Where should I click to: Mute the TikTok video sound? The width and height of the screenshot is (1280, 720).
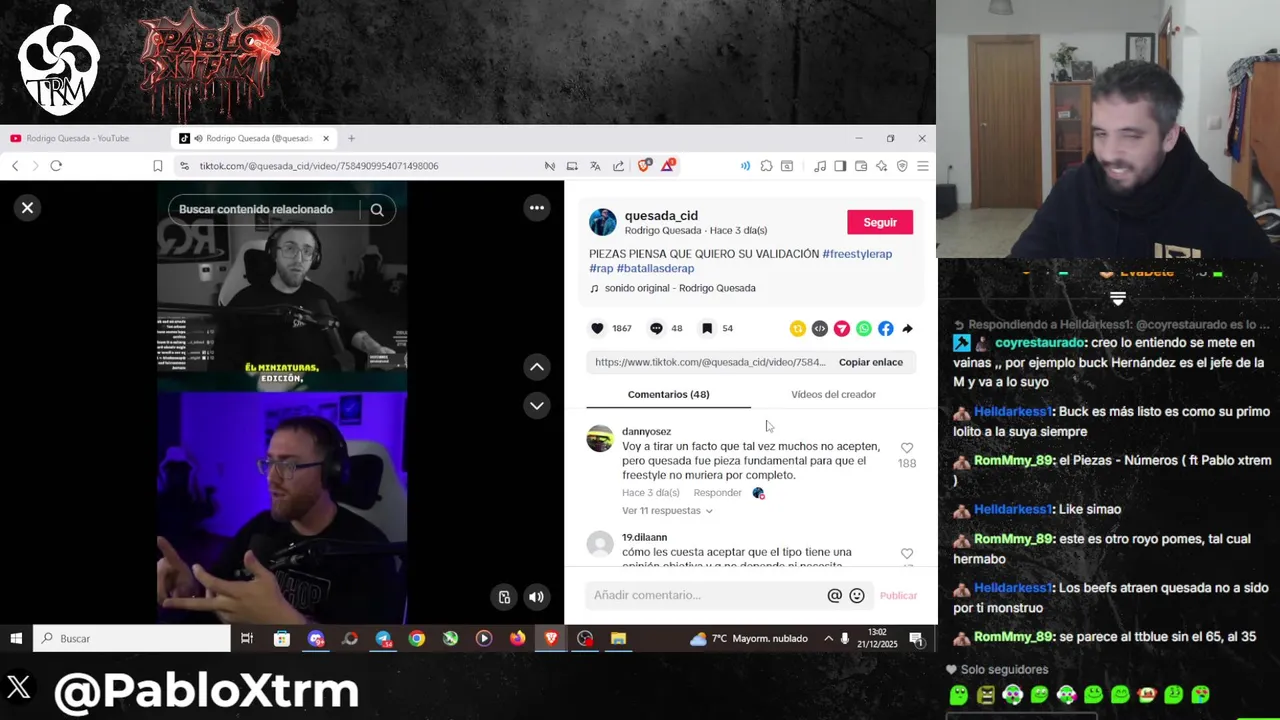(x=537, y=597)
